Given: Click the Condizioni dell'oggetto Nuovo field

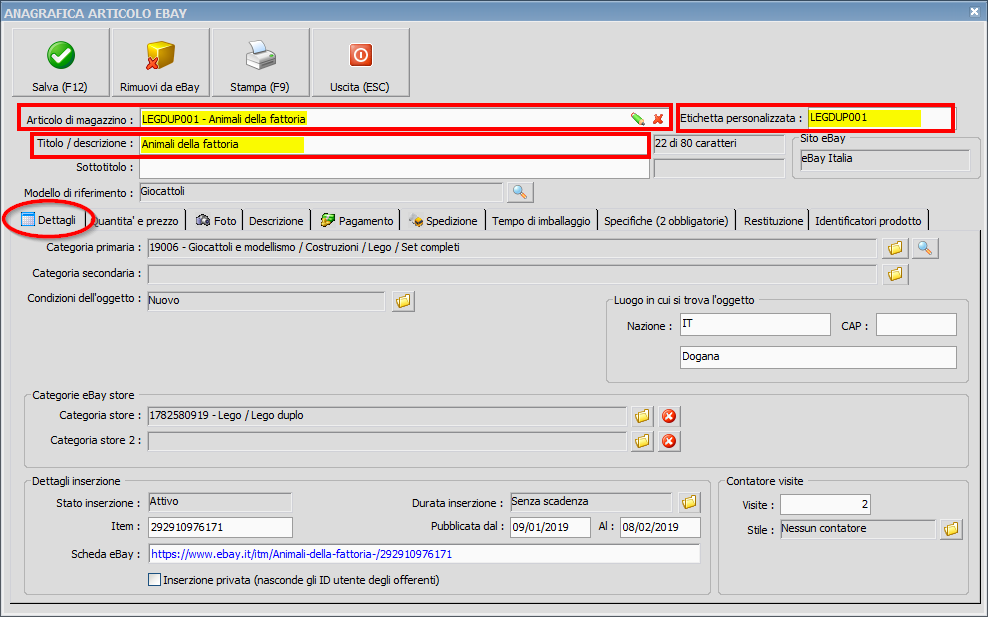Looking at the screenshot, I should [266, 301].
